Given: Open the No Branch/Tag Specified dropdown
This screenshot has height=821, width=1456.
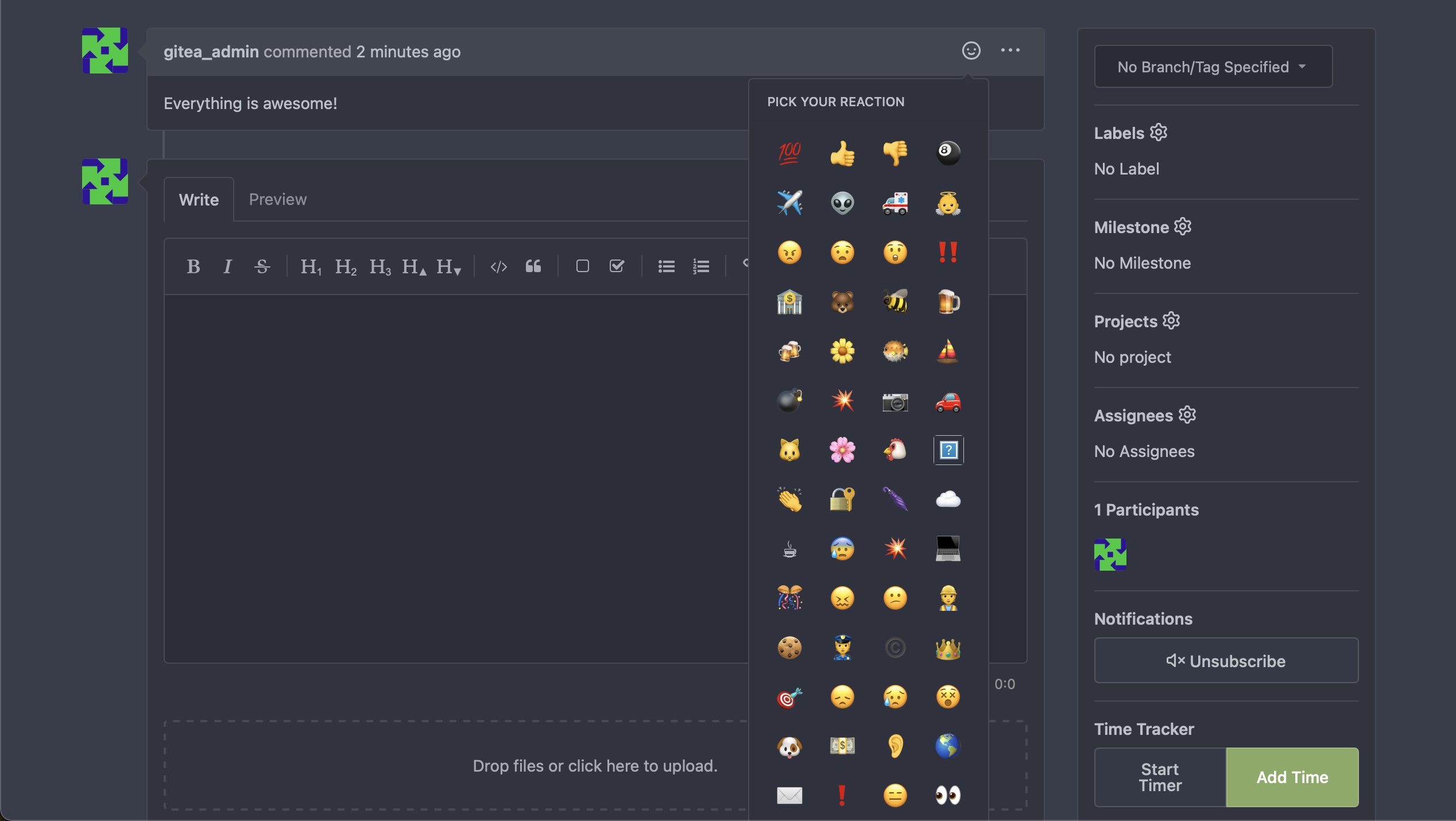Looking at the screenshot, I should point(1213,67).
